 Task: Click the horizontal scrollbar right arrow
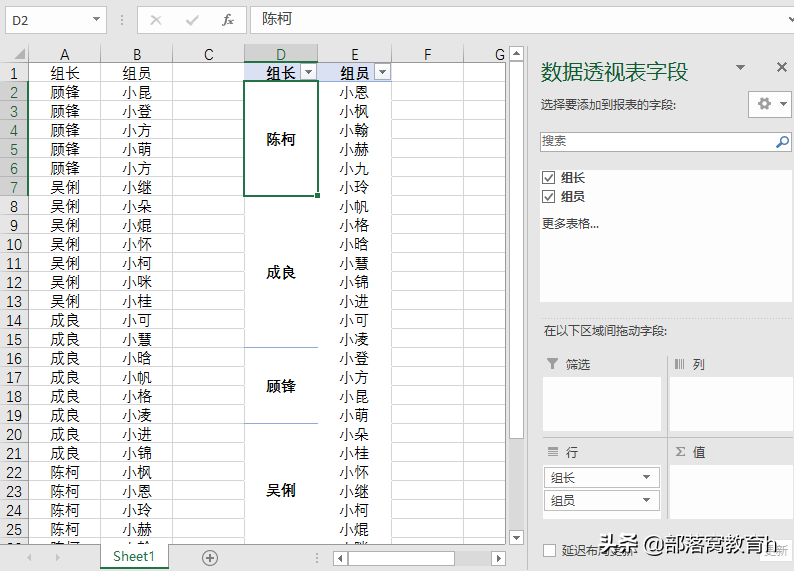tap(499, 558)
